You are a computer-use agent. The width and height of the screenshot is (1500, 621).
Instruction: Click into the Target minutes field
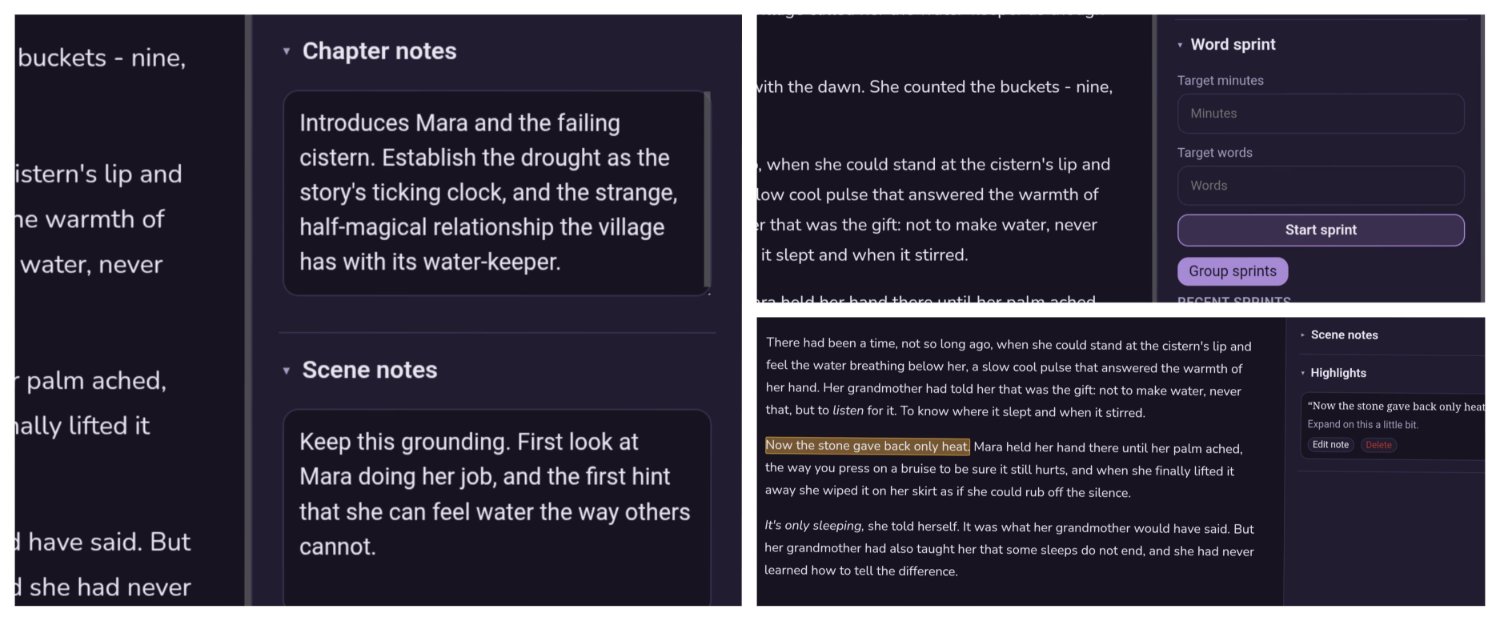[x=1320, y=113]
